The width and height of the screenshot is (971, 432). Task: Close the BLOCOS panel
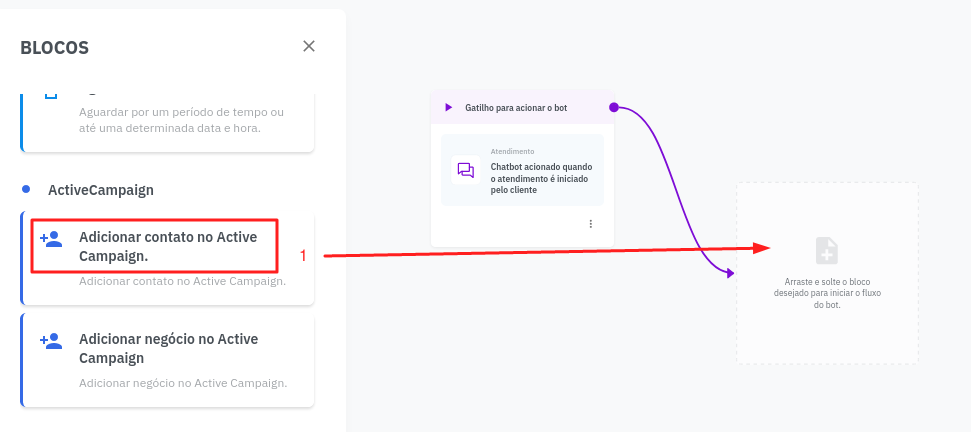point(309,46)
